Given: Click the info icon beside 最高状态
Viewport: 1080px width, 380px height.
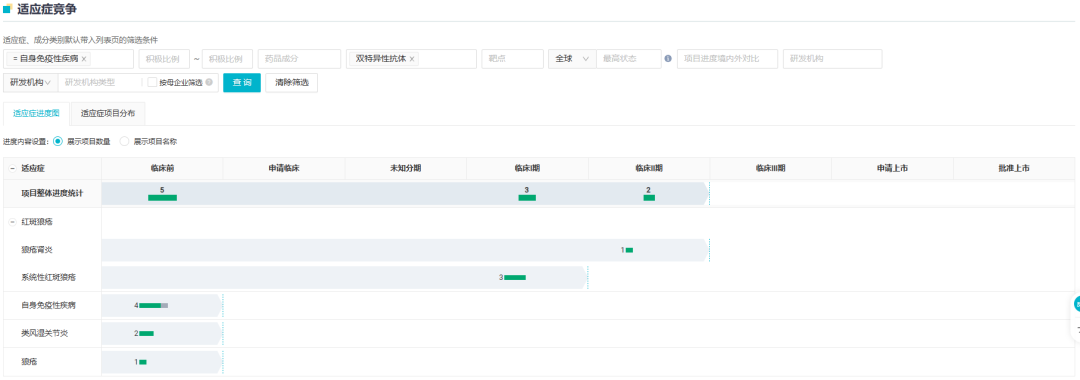Looking at the screenshot, I should tap(668, 59).
